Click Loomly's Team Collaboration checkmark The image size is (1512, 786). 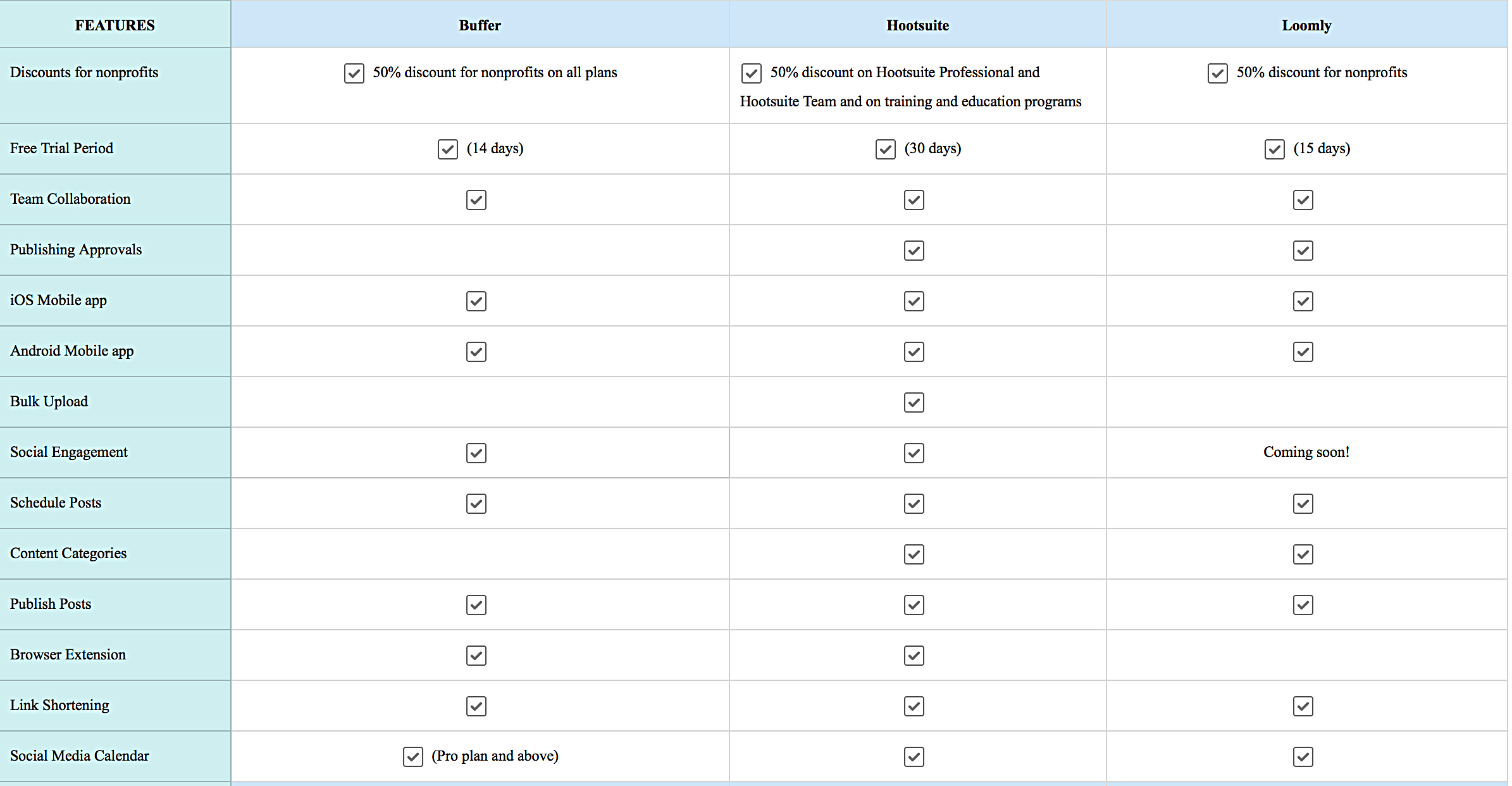tap(1303, 200)
